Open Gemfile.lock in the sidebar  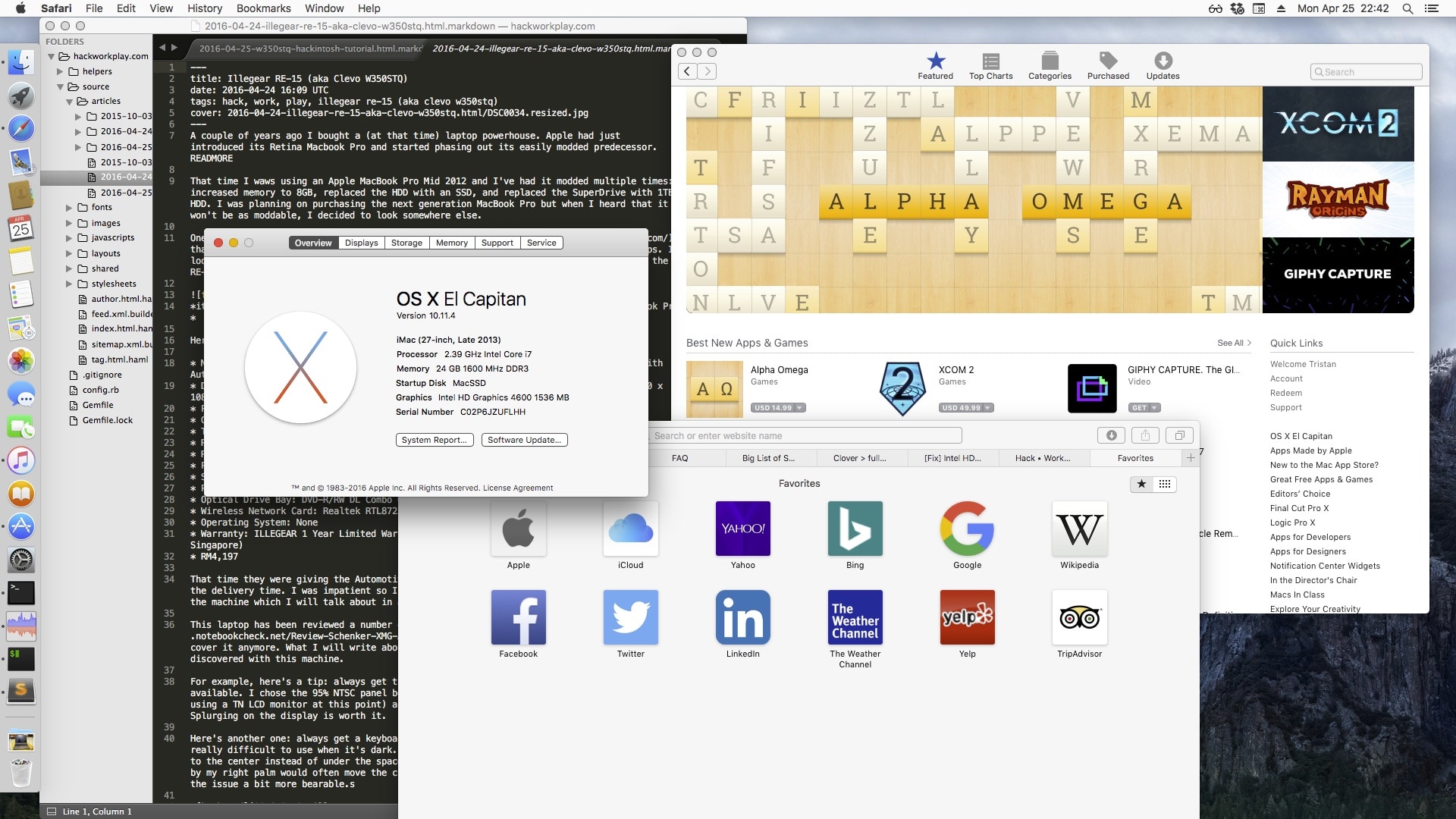coord(107,420)
